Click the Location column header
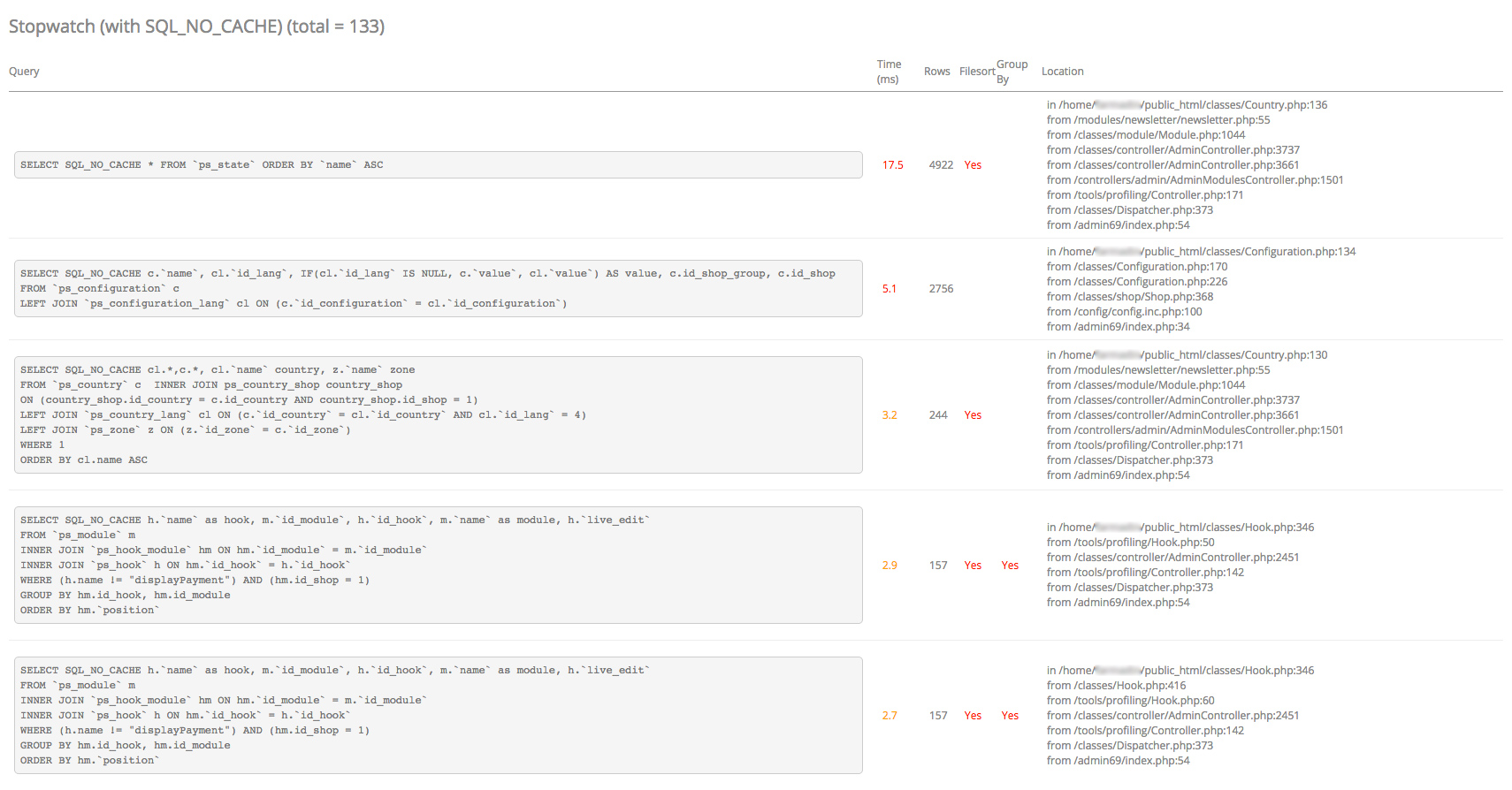Viewport: 1512px width, 790px height. [x=1062, y=72]
